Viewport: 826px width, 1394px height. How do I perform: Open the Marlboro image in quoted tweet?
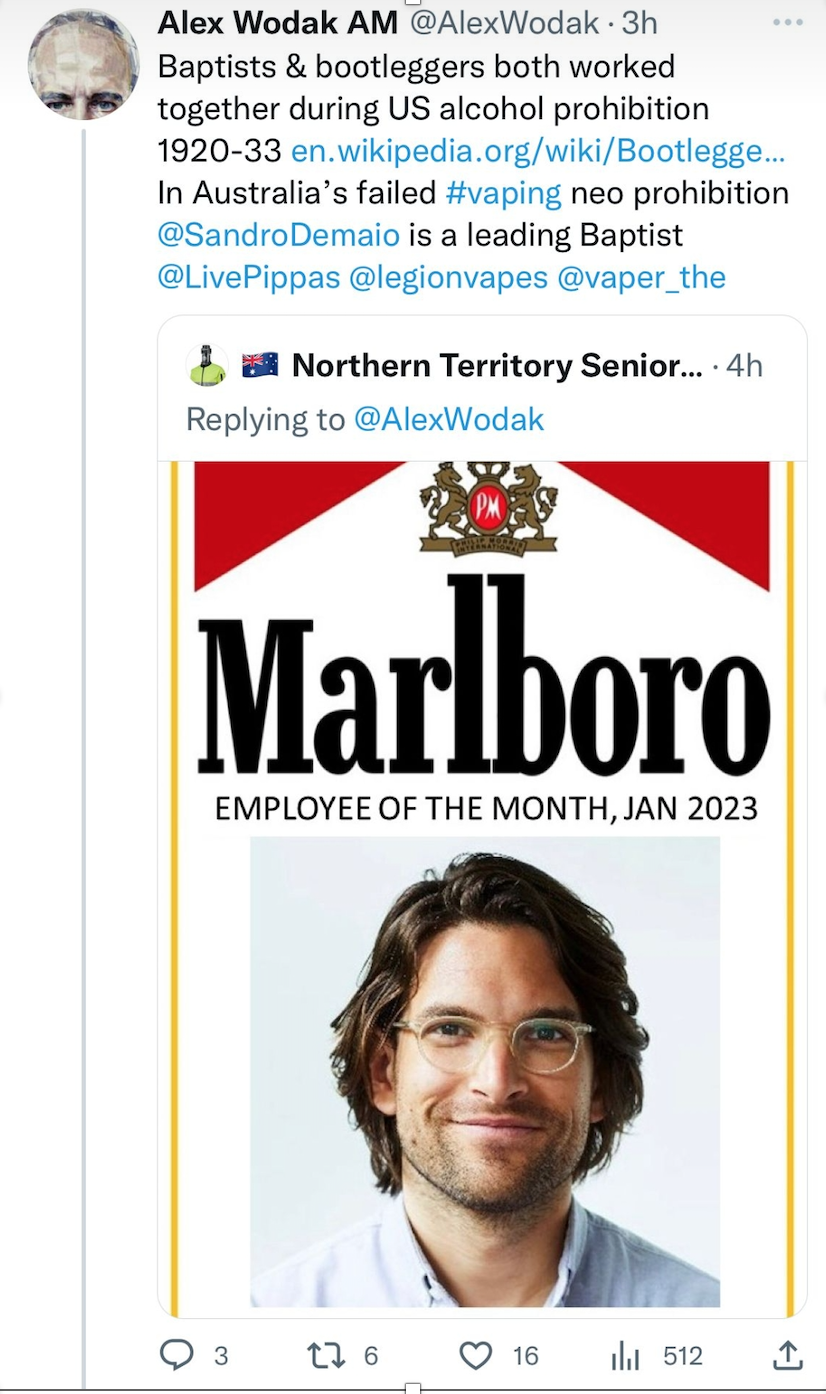482,885
